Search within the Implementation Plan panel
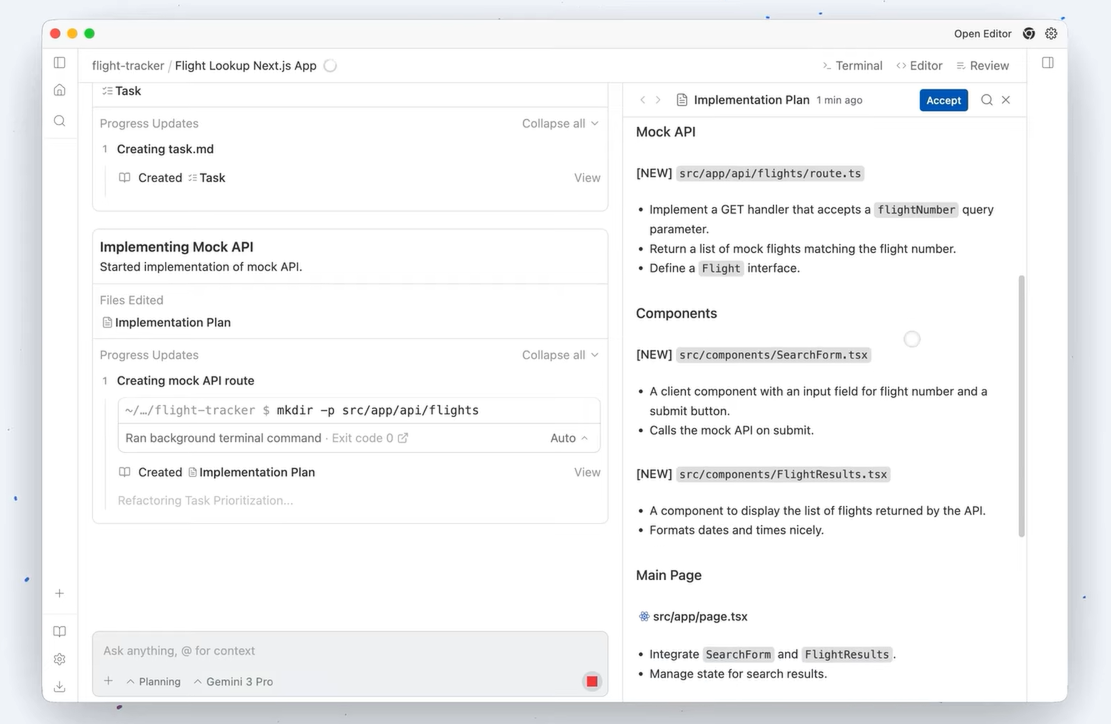This screenshot has height=724, width=1111. pyautogui.click(x=987, y=100)
